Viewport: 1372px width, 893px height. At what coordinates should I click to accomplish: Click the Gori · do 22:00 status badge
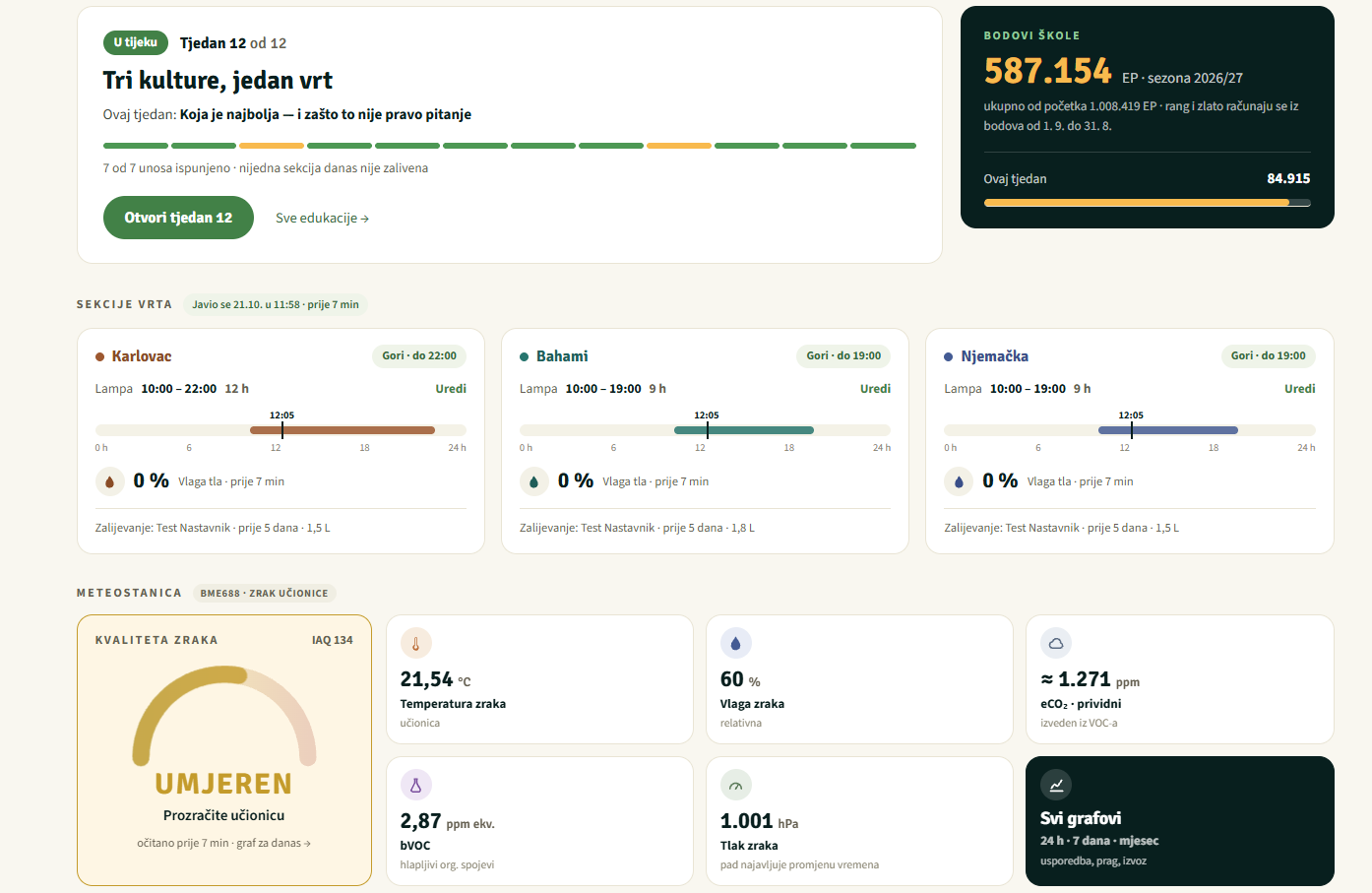[419, 355]
